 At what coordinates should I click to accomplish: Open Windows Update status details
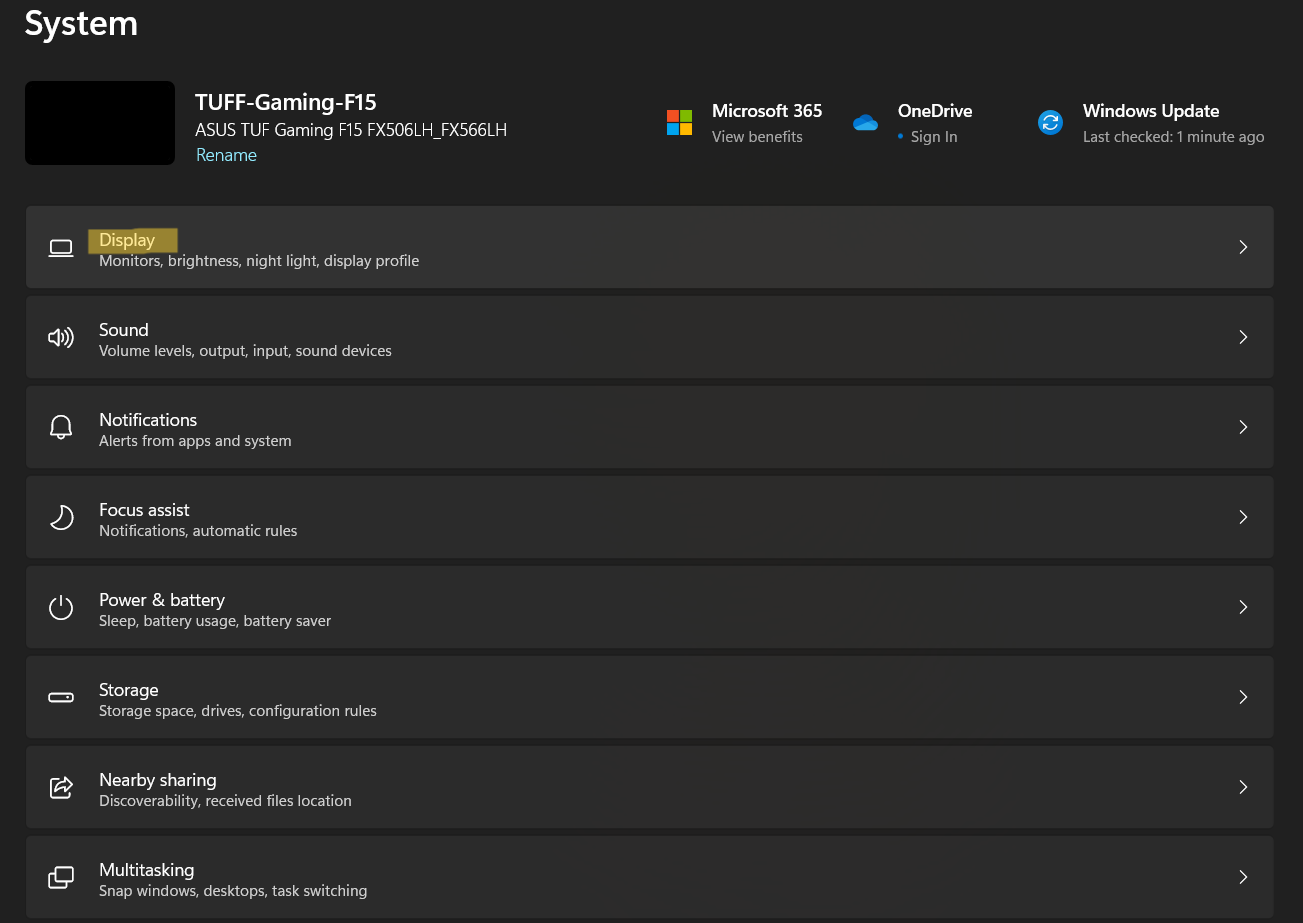pos(1173,136)
